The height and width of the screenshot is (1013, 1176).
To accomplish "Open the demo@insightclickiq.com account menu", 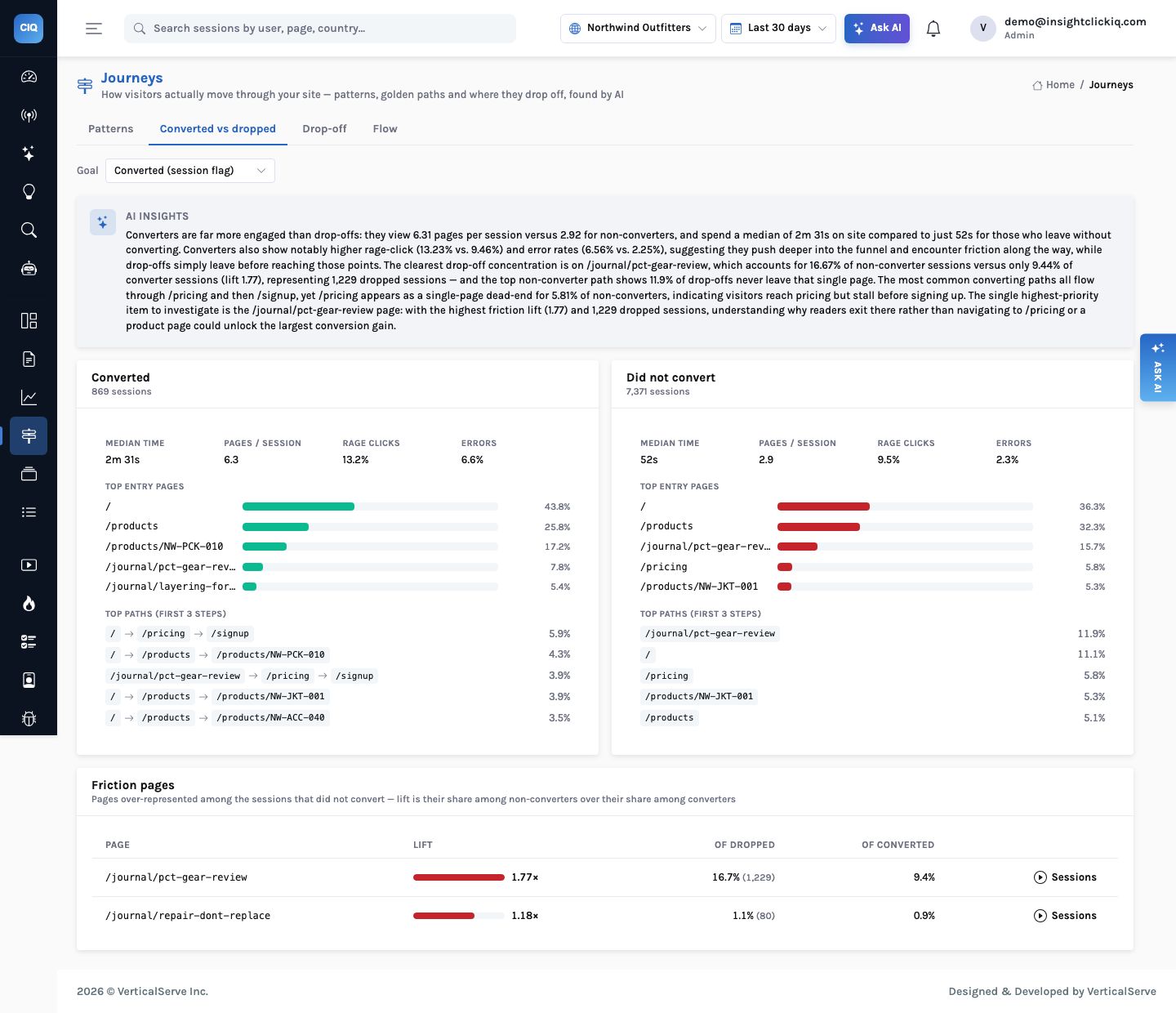I will click(1058, 28).
